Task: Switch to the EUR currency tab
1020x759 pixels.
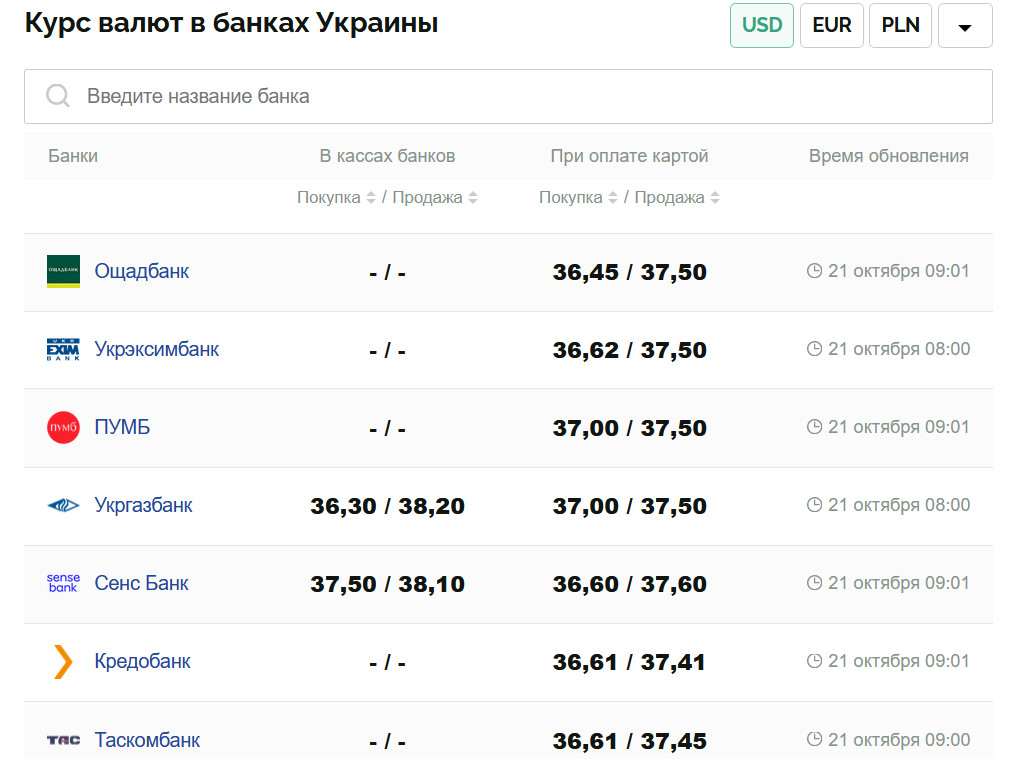Action: coord(832,25)
